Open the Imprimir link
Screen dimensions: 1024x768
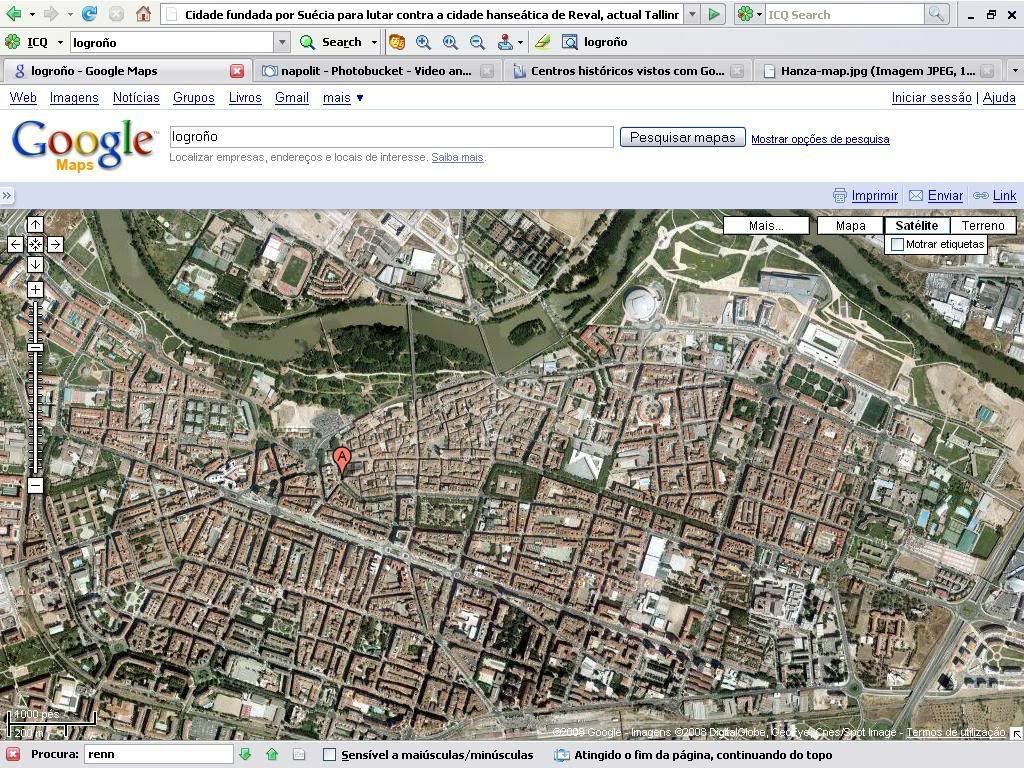click(x=874, y=196)
